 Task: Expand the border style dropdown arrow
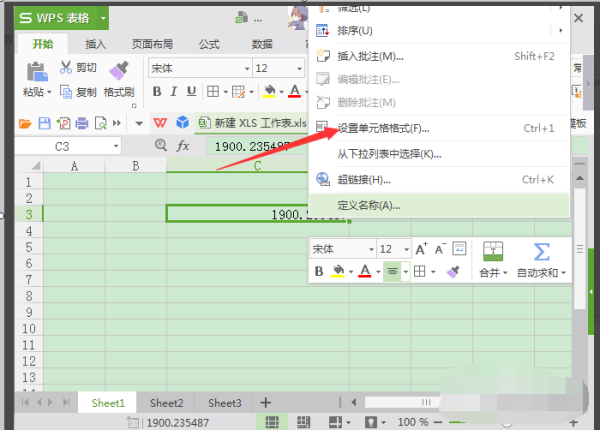(x=225, y=92)
